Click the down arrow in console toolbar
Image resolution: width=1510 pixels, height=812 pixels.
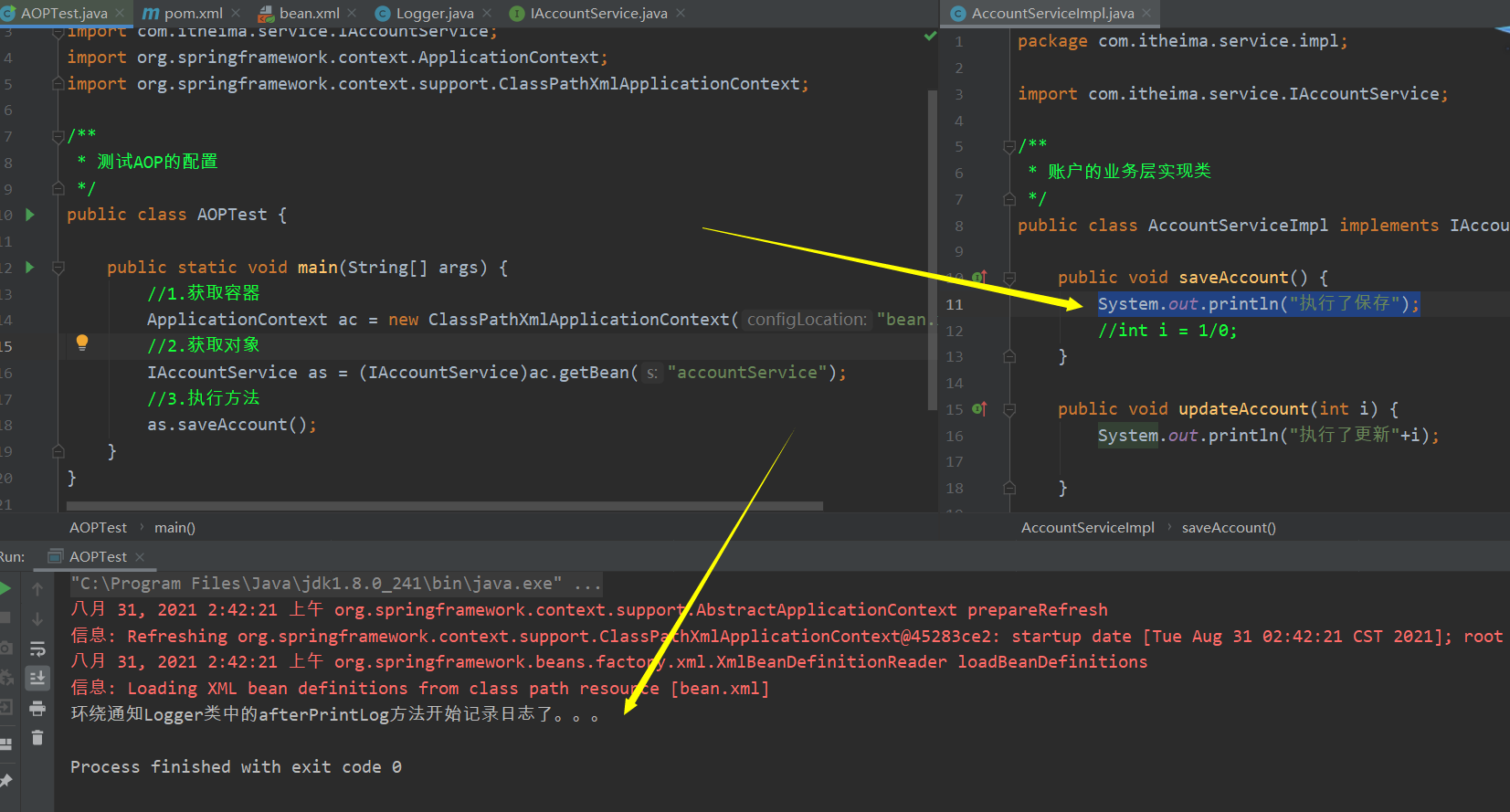click(x=37, y=618)
